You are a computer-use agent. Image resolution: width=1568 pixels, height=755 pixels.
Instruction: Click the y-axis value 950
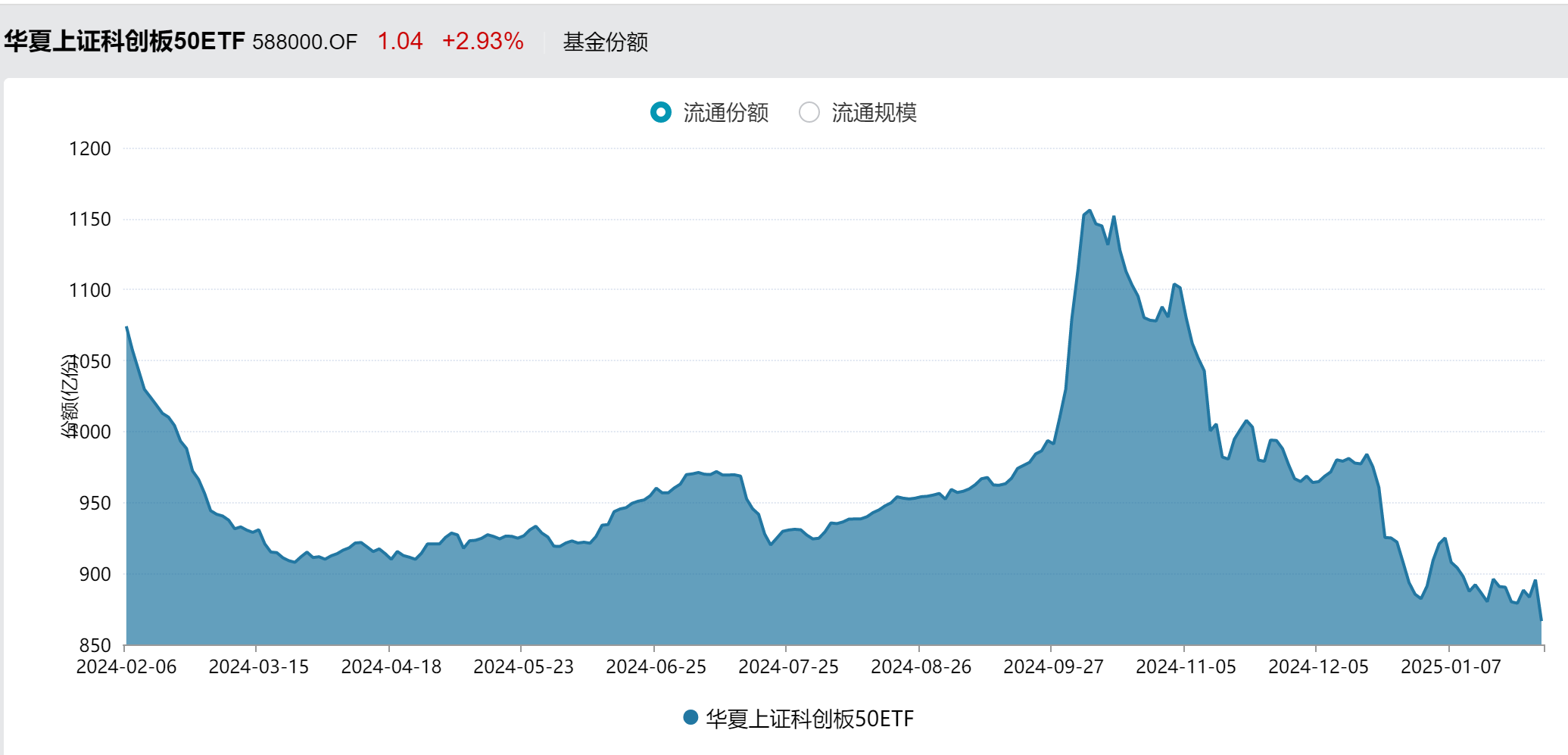pyautogui.click(x=95, y=503)
